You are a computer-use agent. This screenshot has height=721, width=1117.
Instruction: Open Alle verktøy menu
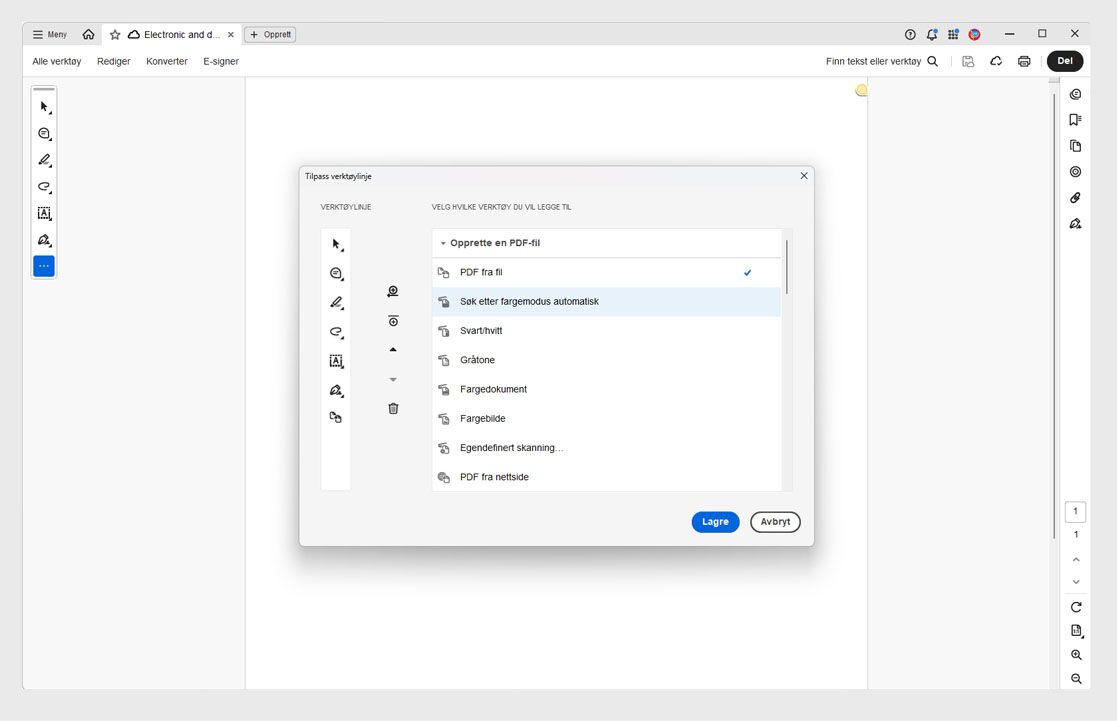[56, 61]
